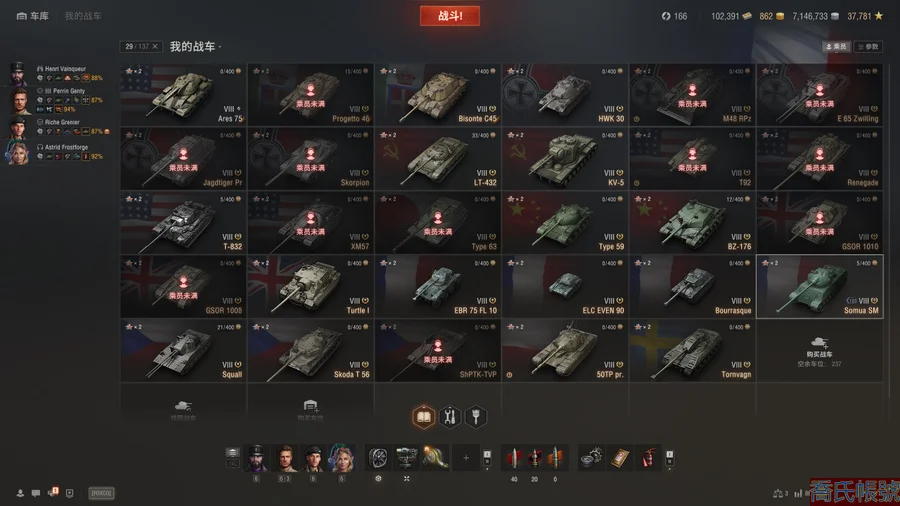Clear the 29/137 filter counter with X
The height and width of the screenshot is (506, 900).
[x=155, y=46]
